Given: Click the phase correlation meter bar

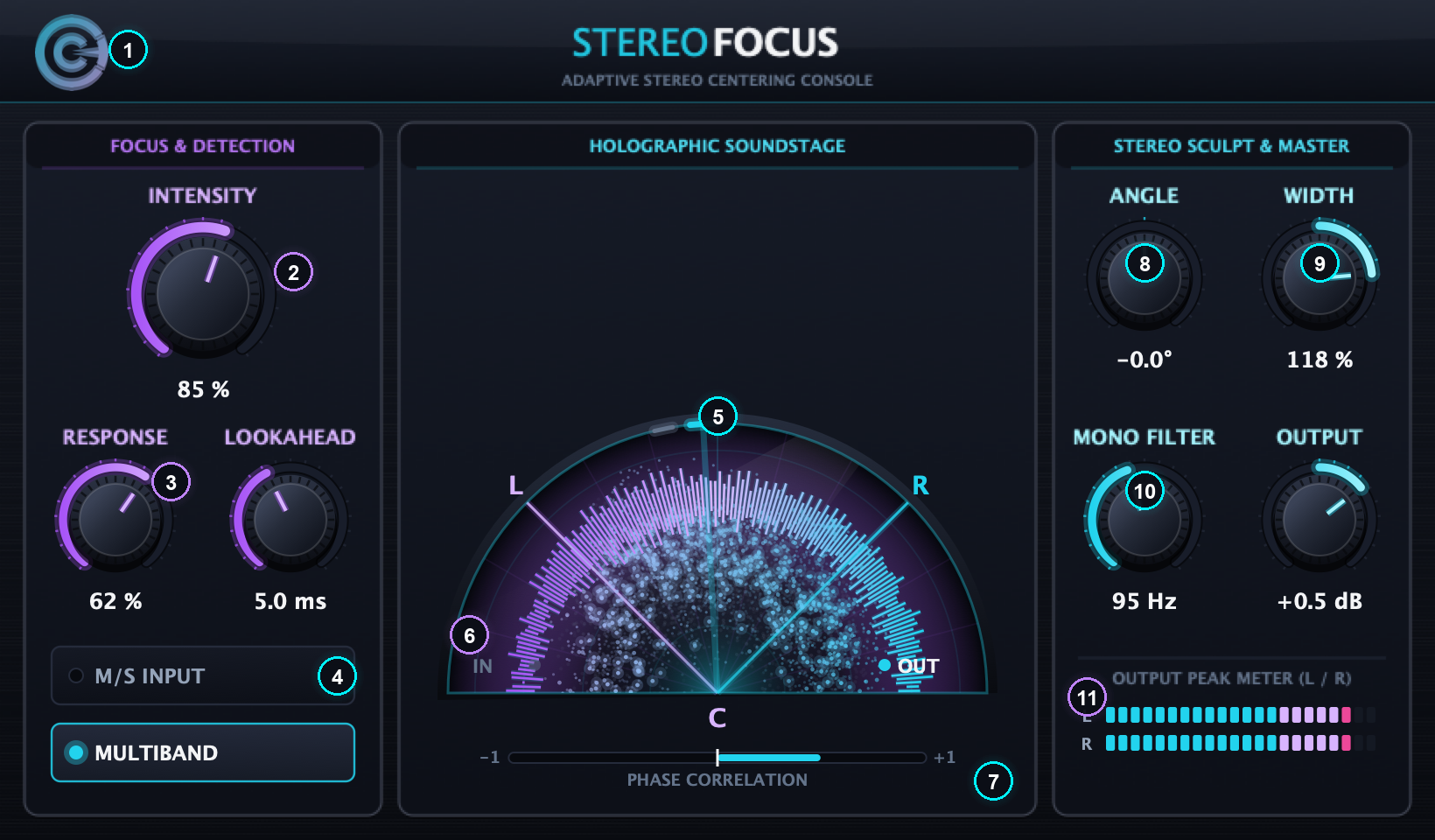Looking at the screenshot, I should [x=717, y=757].
